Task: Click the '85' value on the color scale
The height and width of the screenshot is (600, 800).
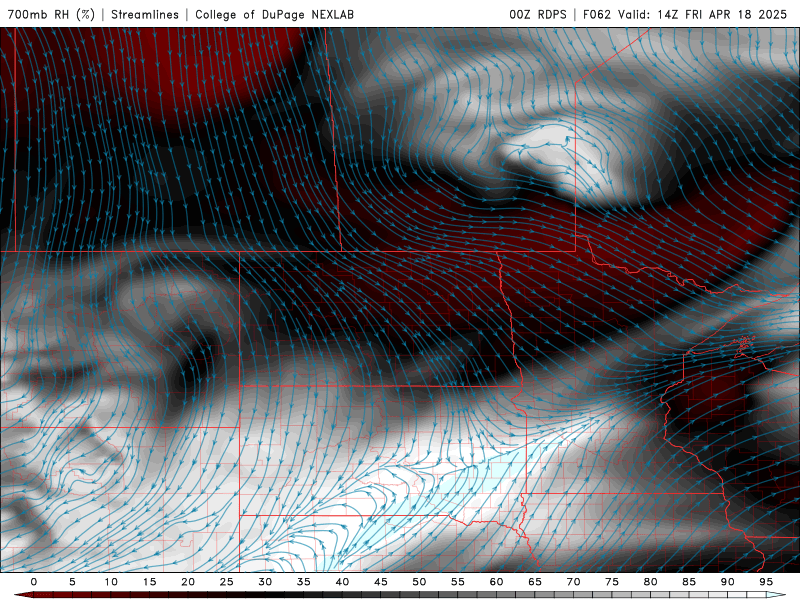Action: pyautogui.click(x=689, y=582)
